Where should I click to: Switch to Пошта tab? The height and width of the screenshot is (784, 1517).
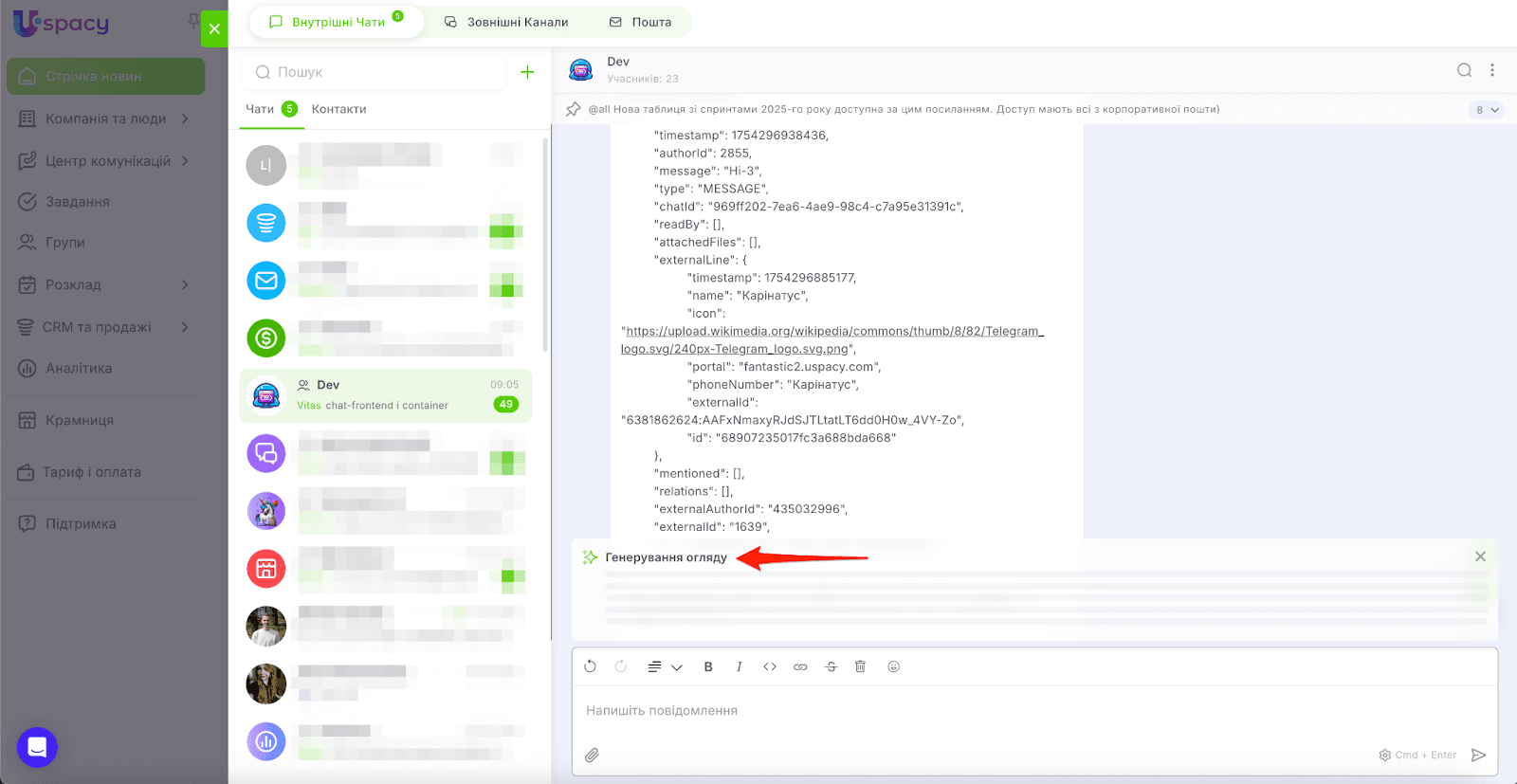(640, 22)
